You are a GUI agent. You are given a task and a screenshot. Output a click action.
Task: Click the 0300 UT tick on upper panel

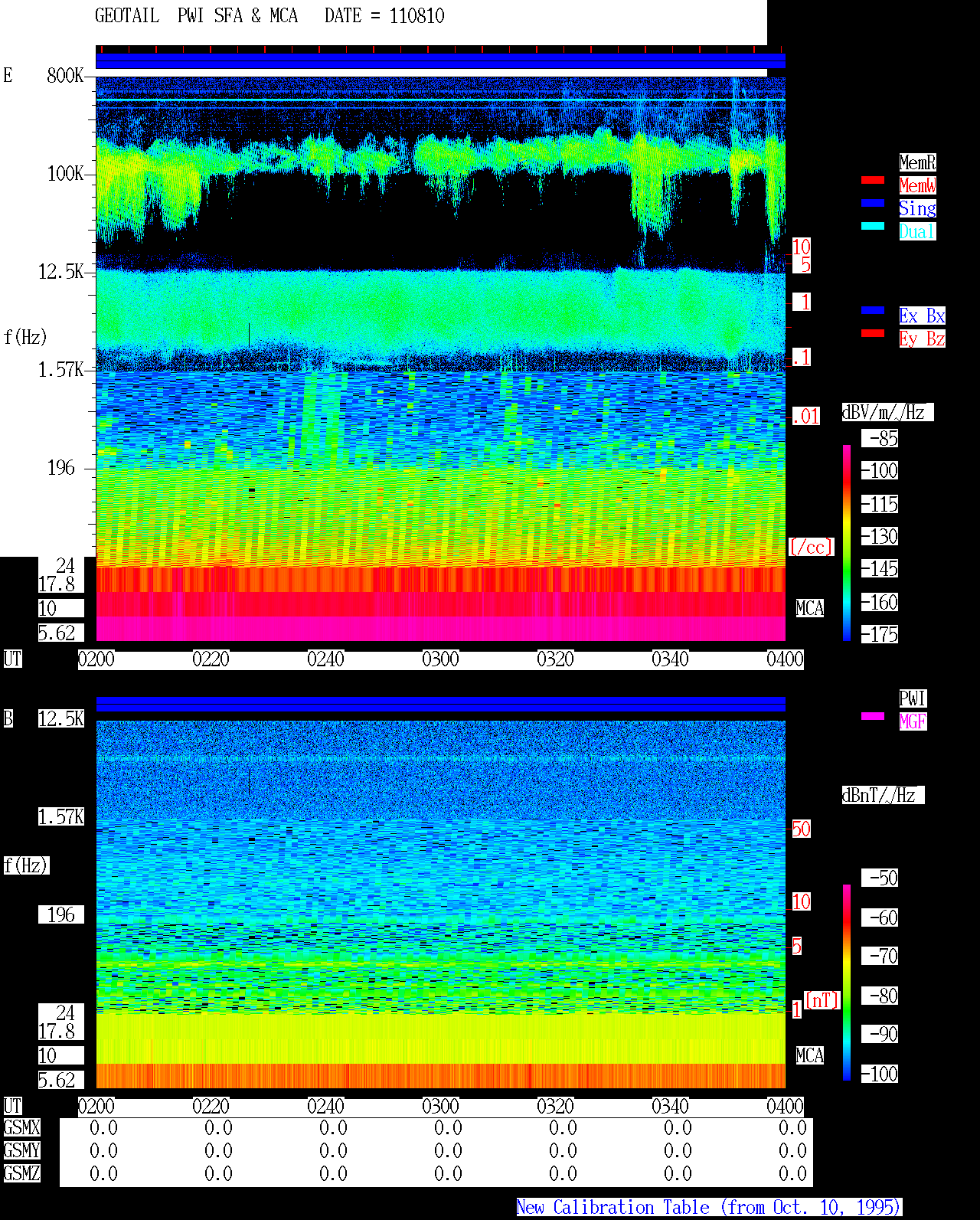click(x=440, y=659)
